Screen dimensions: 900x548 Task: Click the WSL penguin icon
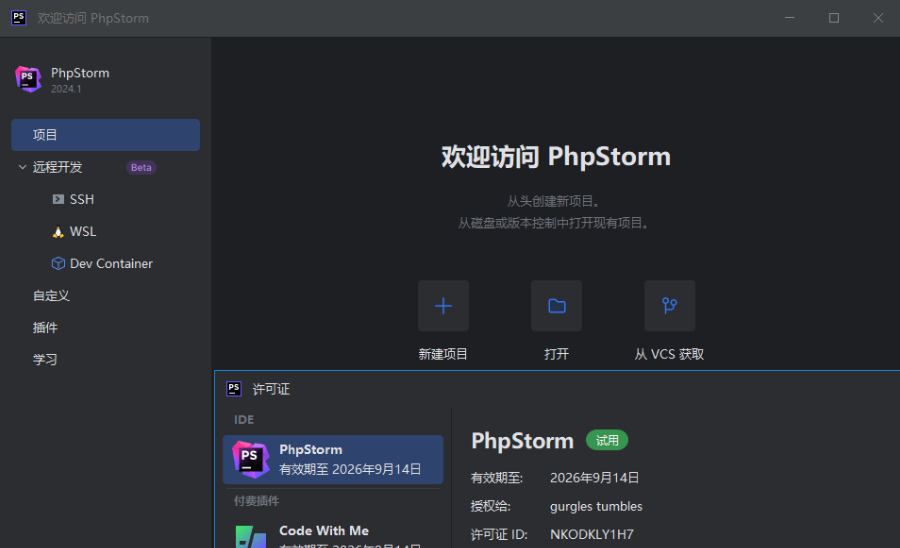(58, 232)
